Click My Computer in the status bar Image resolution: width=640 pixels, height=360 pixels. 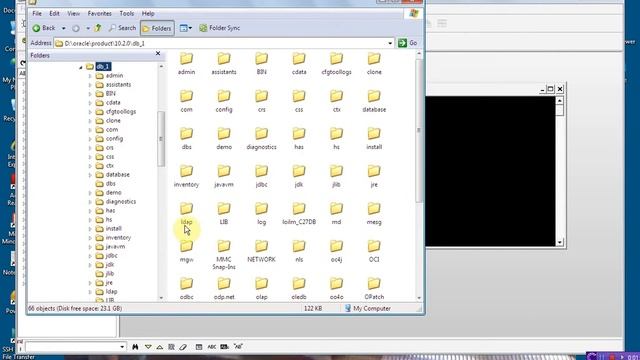coord(367,308)
